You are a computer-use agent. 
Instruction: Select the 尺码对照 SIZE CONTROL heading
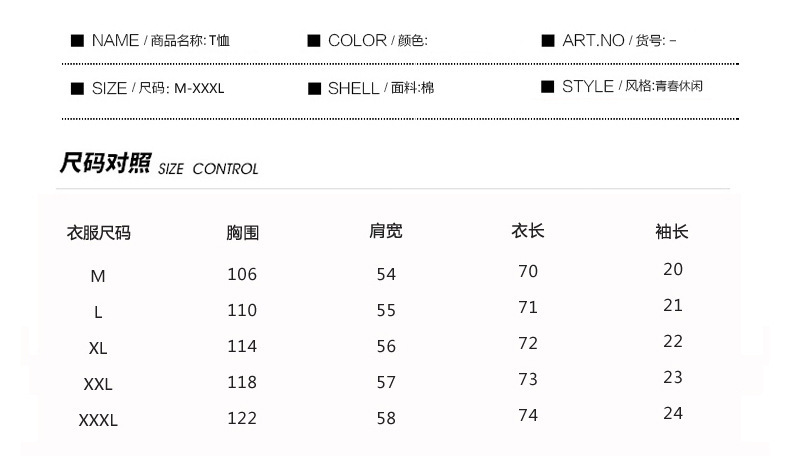159,165
